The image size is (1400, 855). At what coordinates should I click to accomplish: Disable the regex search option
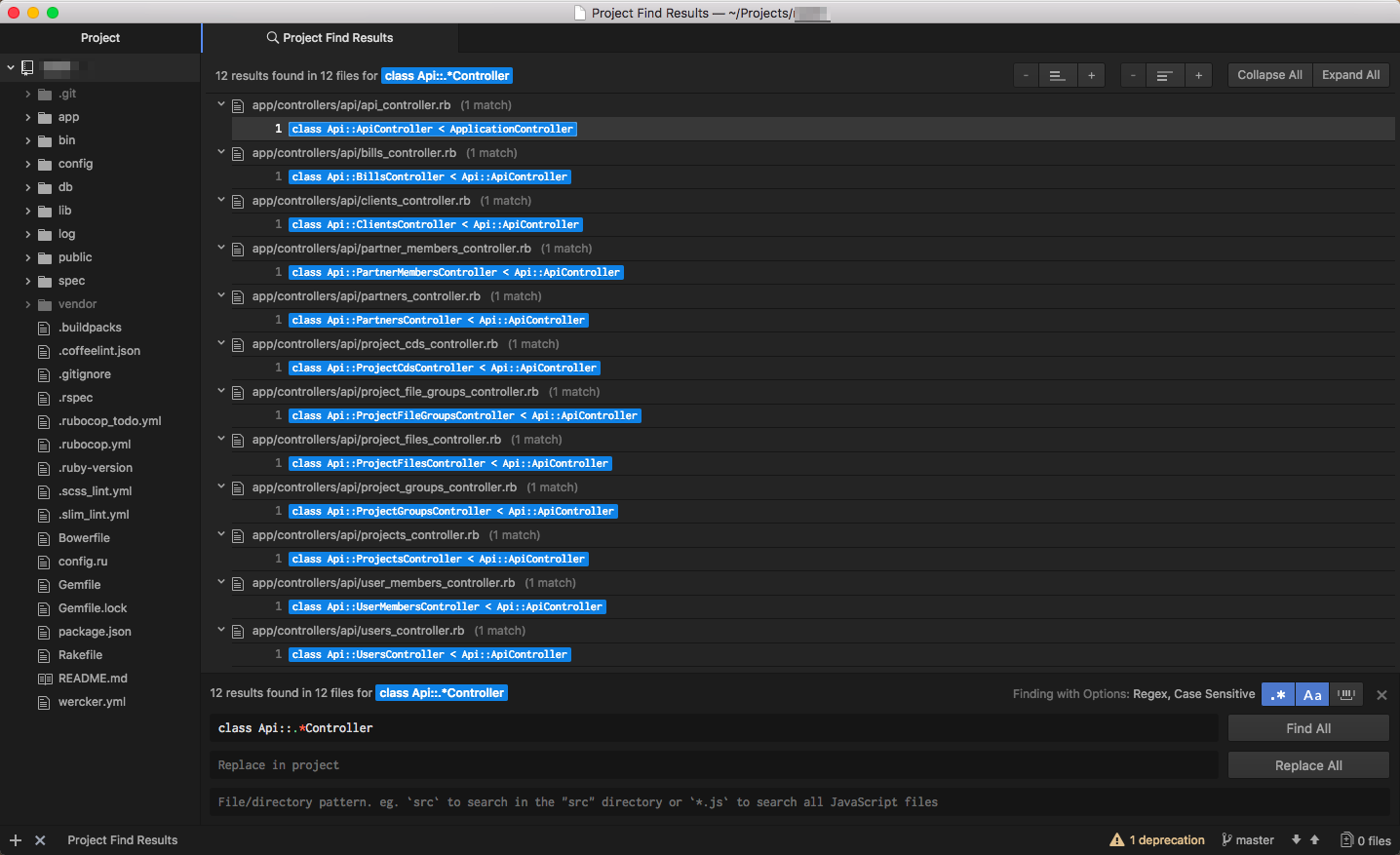1278,693
